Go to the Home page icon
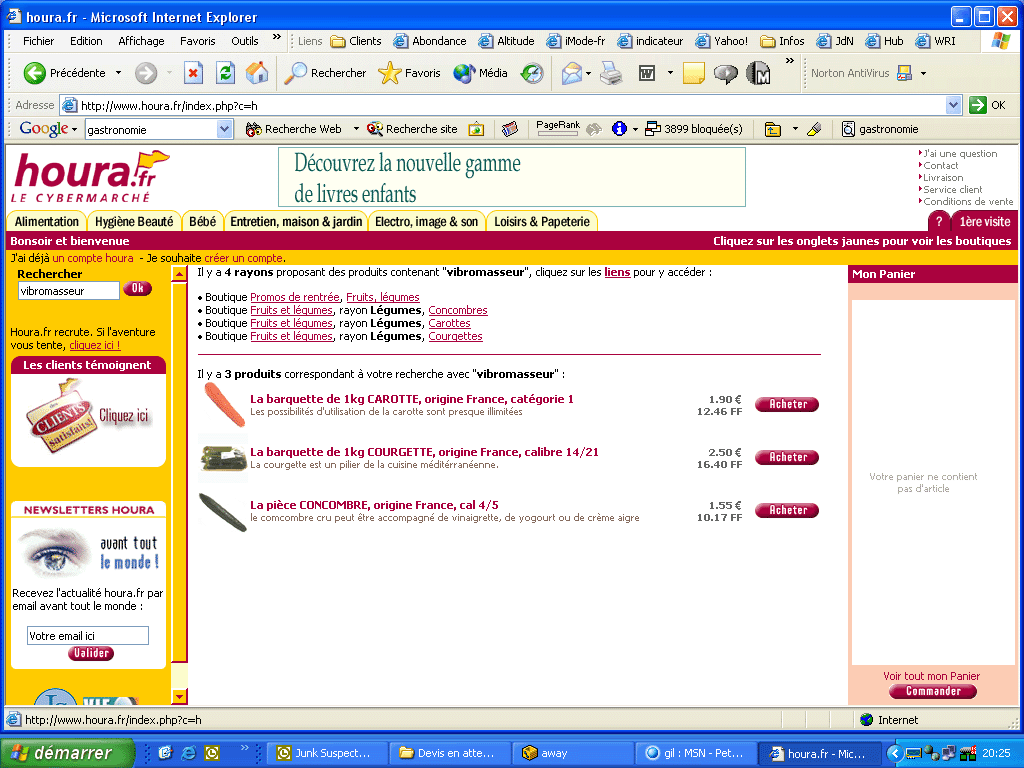The image size is (1024, 768). tap(257, 73)
